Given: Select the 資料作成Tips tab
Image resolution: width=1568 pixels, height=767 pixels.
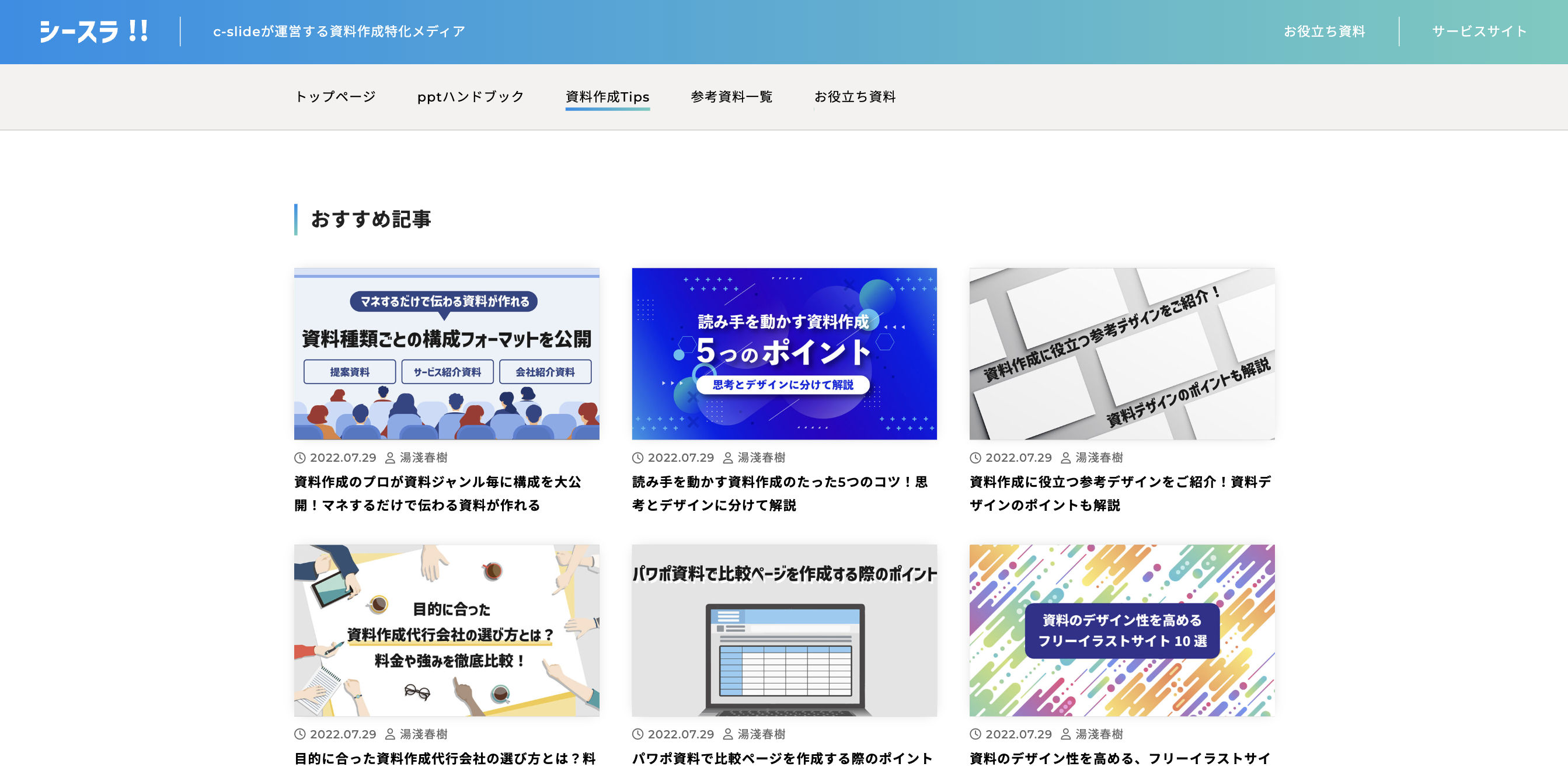Looking at the screenshot, I should coord(607,97).
